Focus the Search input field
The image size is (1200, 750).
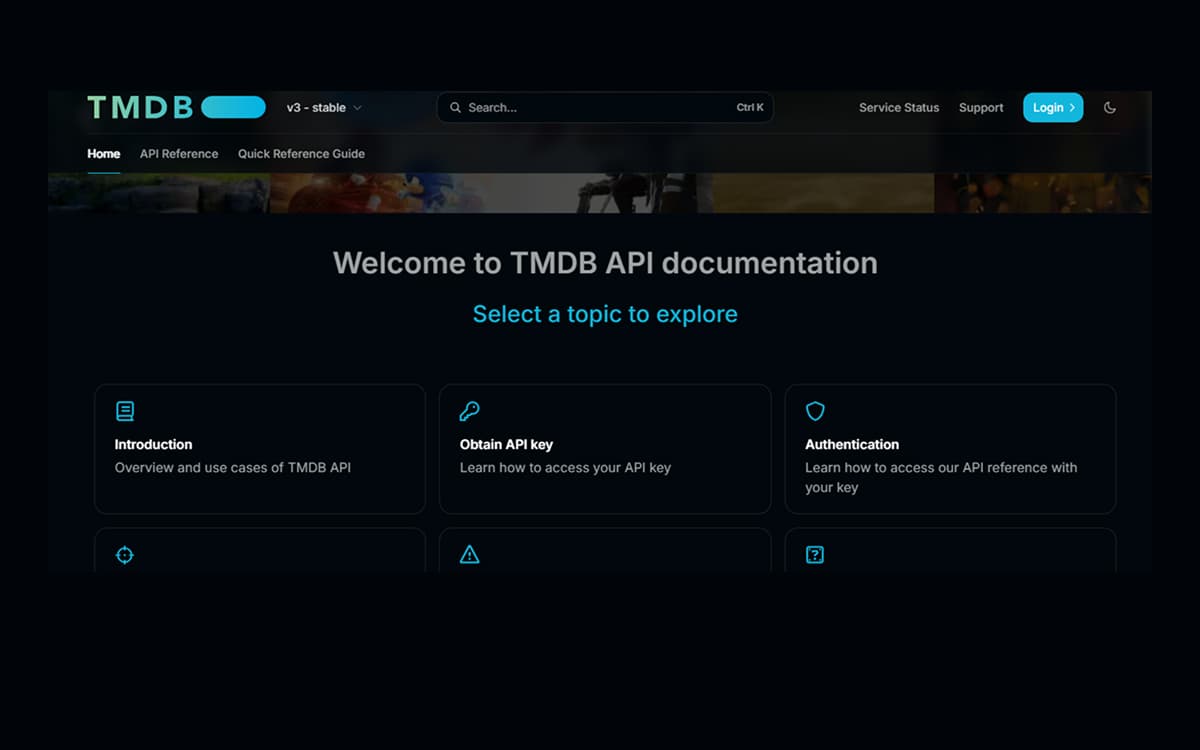(605, 107)
